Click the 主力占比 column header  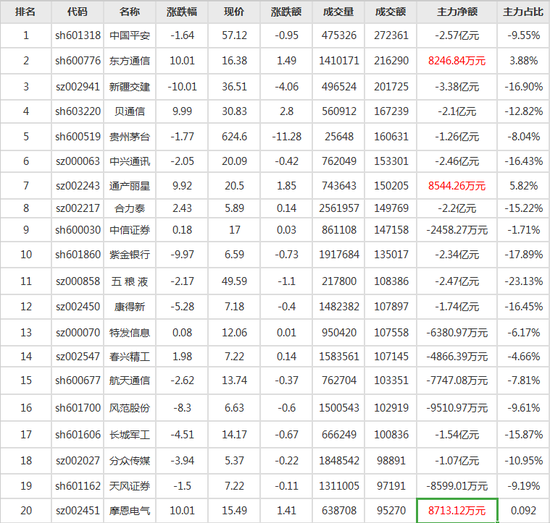click(x=524, y=12)
